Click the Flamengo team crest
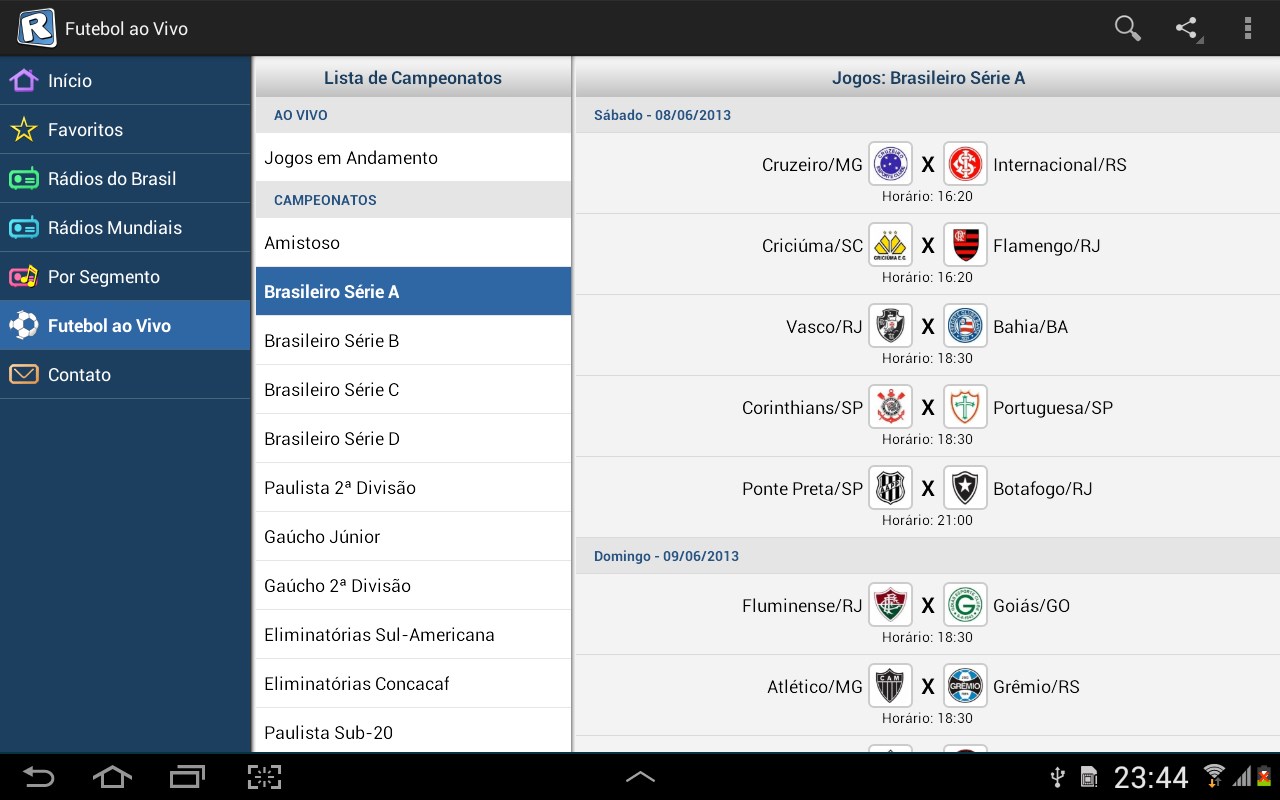Viewport: 1280px width, 800px height. pyautogui.click(x=965, y=245)
